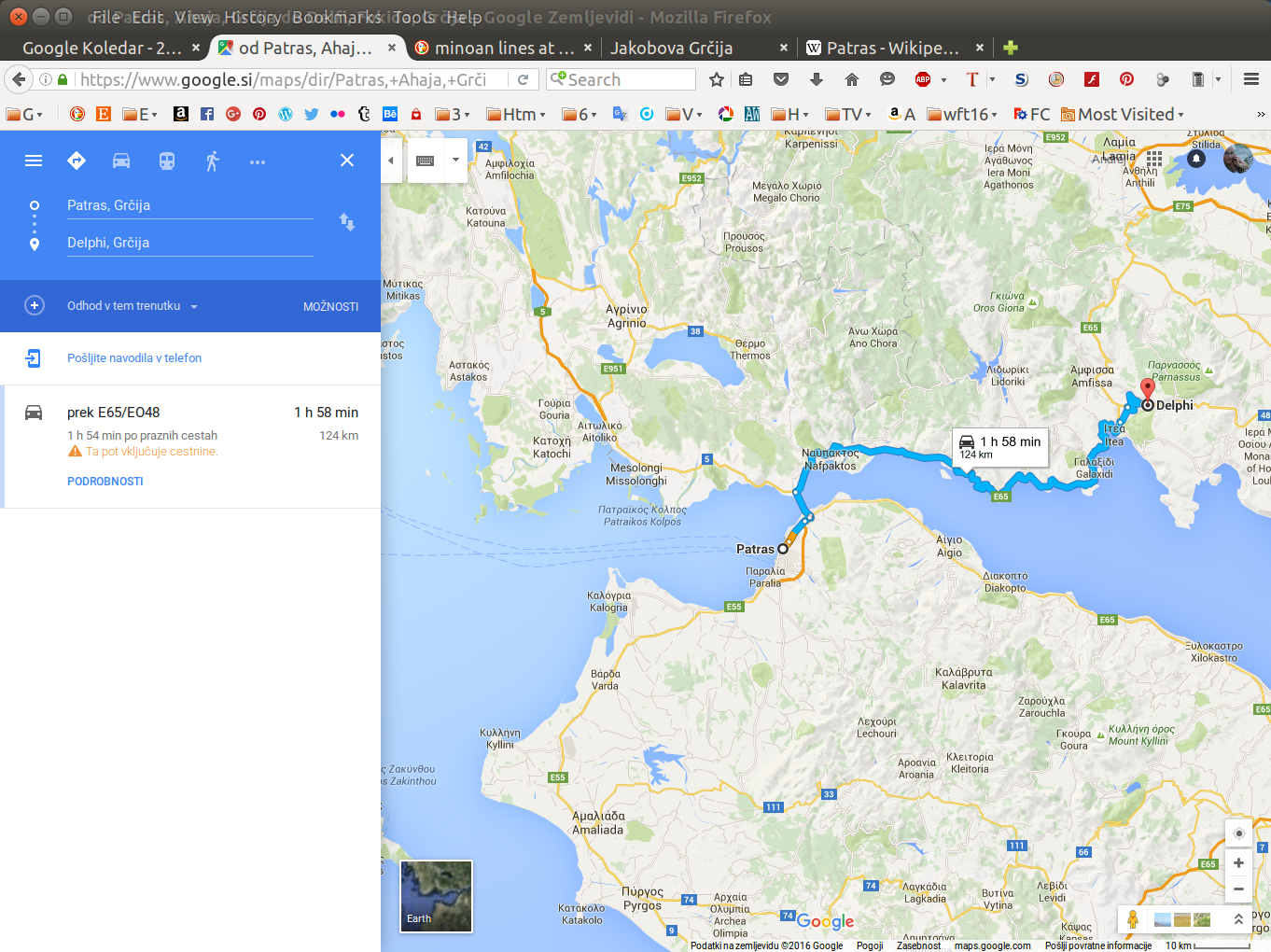Click the Pocket toolbar icon

click(781, 79)
